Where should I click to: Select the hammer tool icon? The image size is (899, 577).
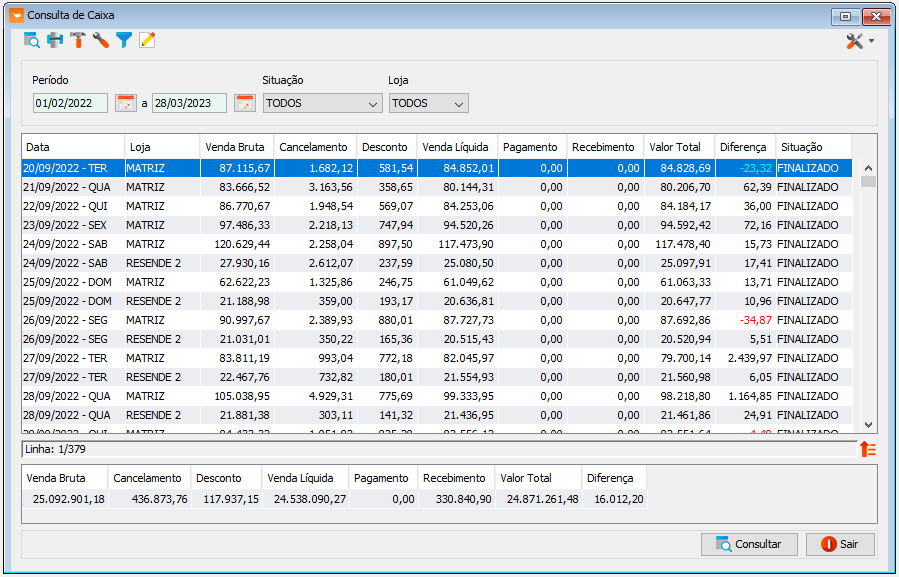78,40
